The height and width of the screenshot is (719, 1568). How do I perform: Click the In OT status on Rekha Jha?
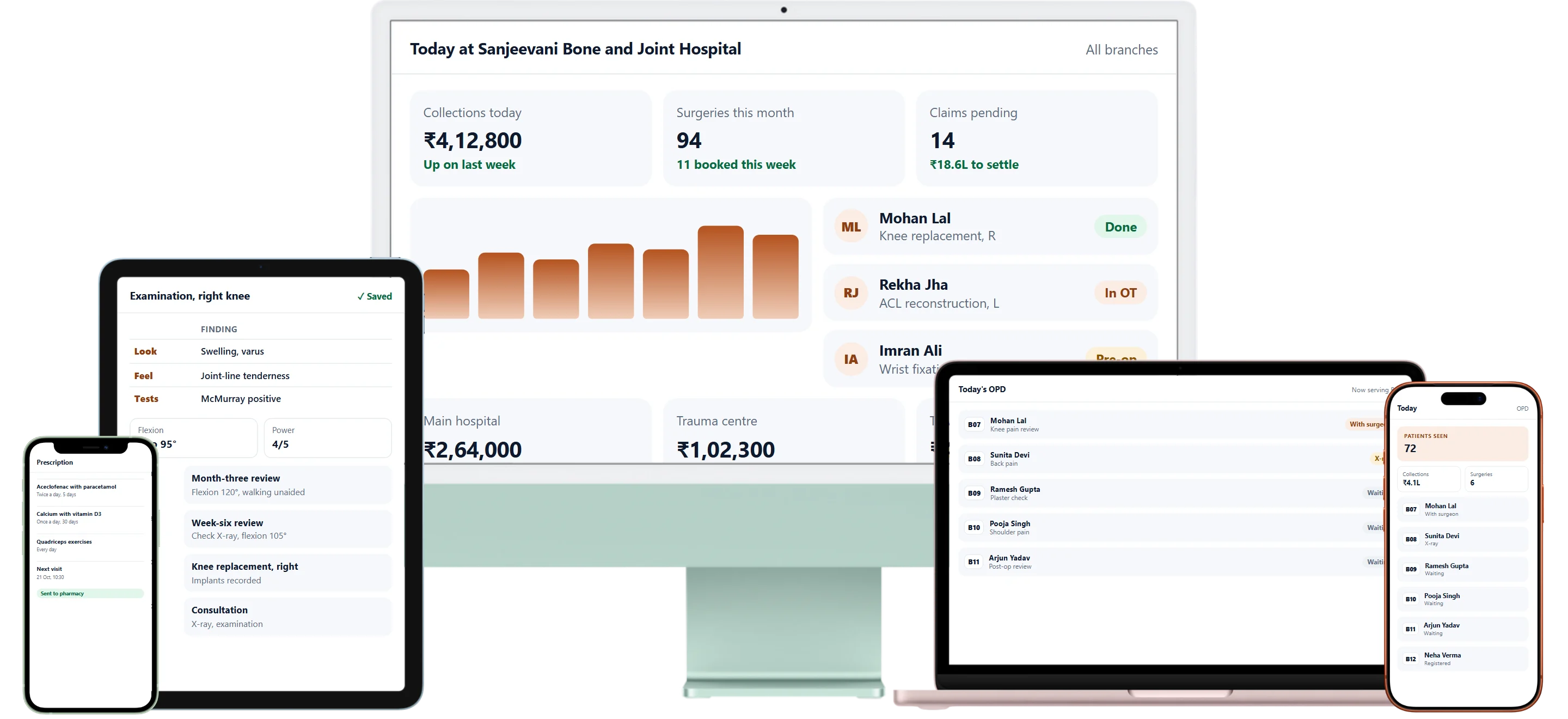click(1120, 293)
